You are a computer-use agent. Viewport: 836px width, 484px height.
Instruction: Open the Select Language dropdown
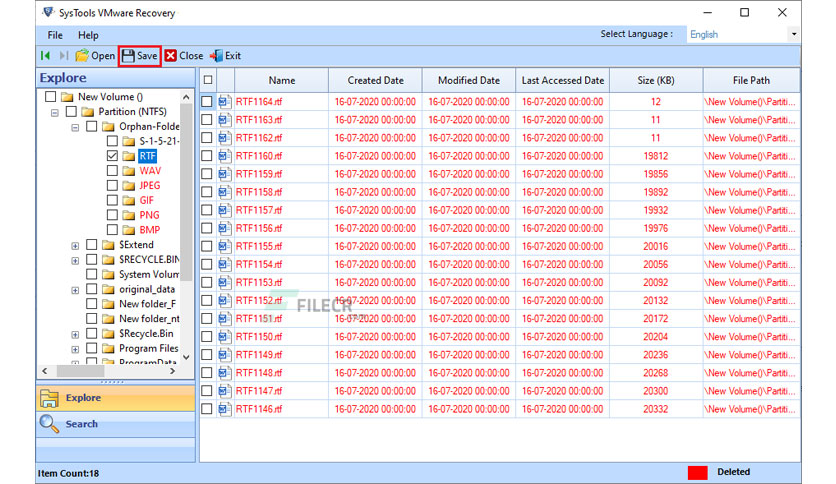[x=794, y=34]
